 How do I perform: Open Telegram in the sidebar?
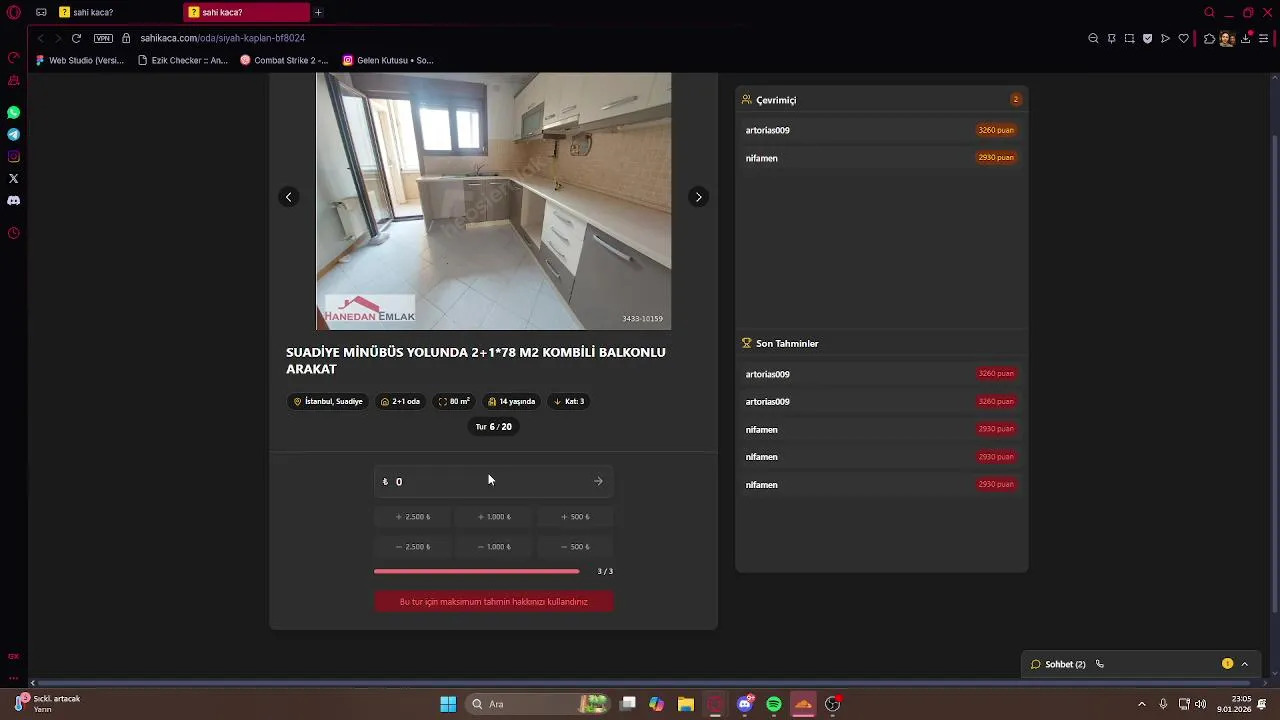(14, 134)
